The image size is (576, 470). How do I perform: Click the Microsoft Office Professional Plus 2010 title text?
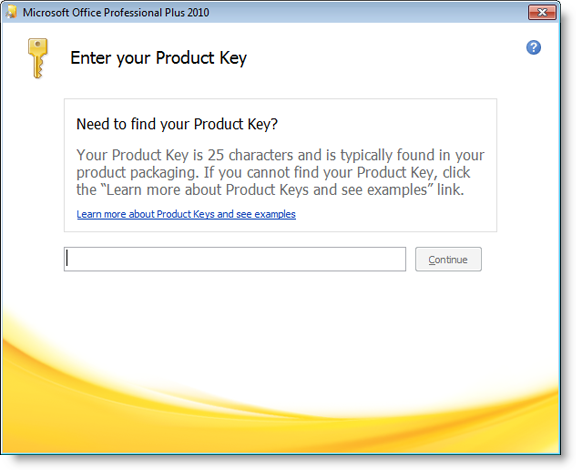[116, 12]
